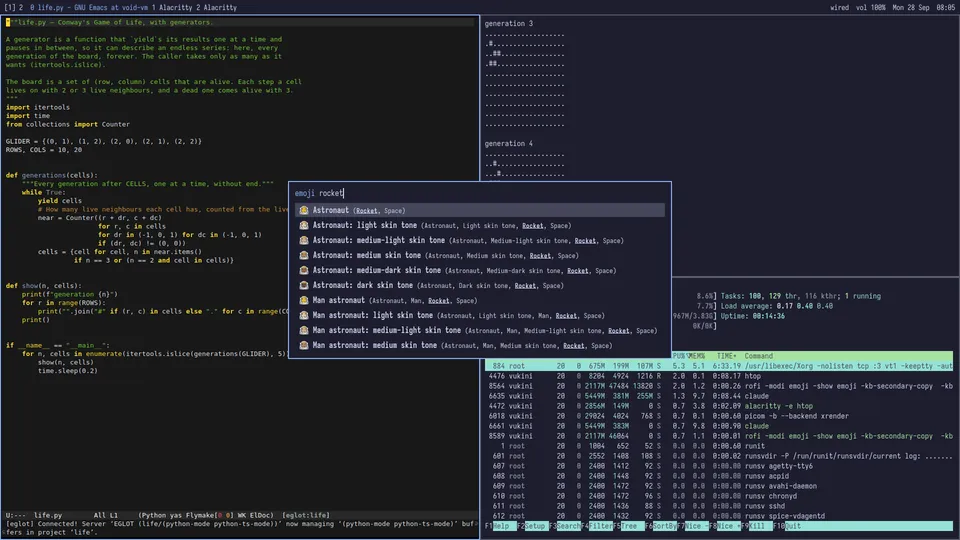Click the 'Mon 28 Sep' date in the bar
This screenshot has height=540, width=960.
[910, 7]
